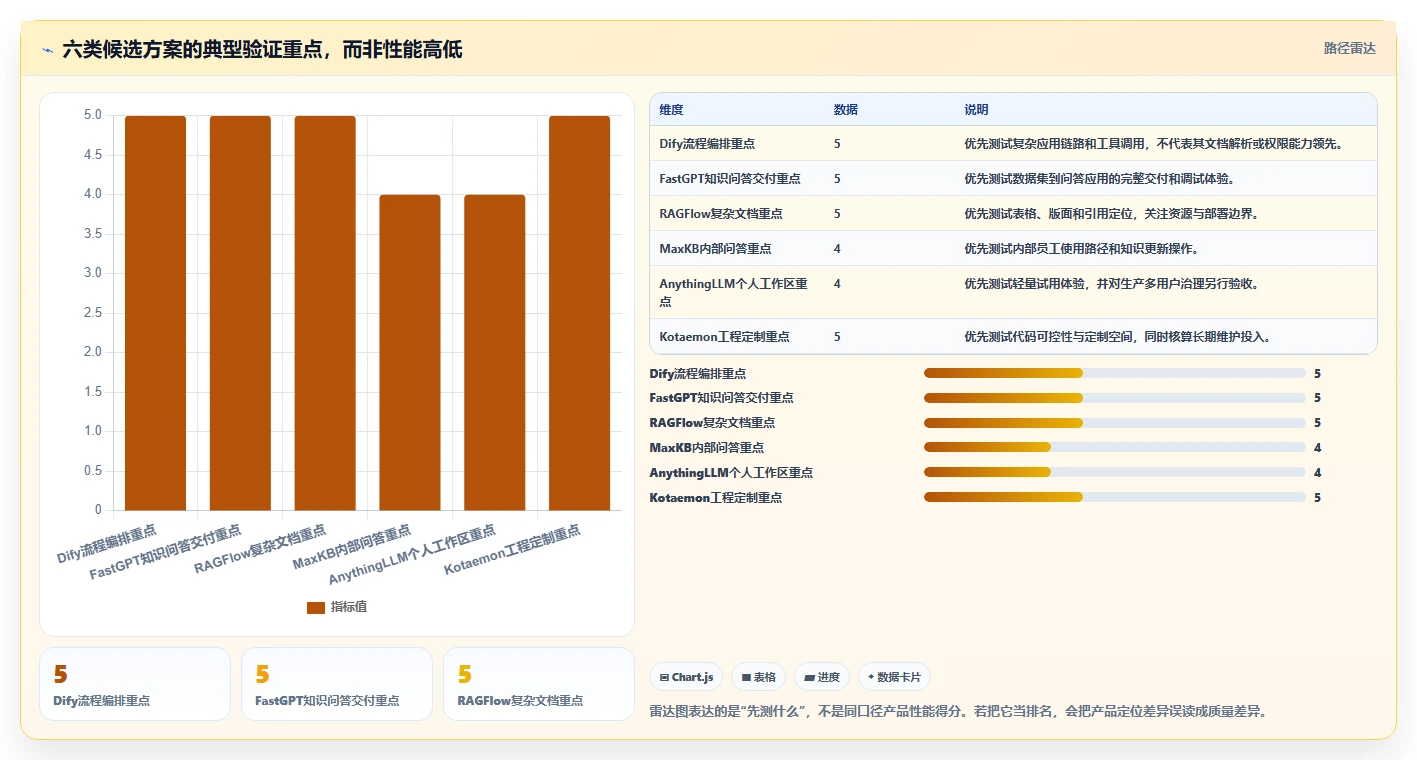Click the footnote beginning 雷达图表达的是
Screen dimensions: 1417x760
pyautogui.click(x=958, y=712)
